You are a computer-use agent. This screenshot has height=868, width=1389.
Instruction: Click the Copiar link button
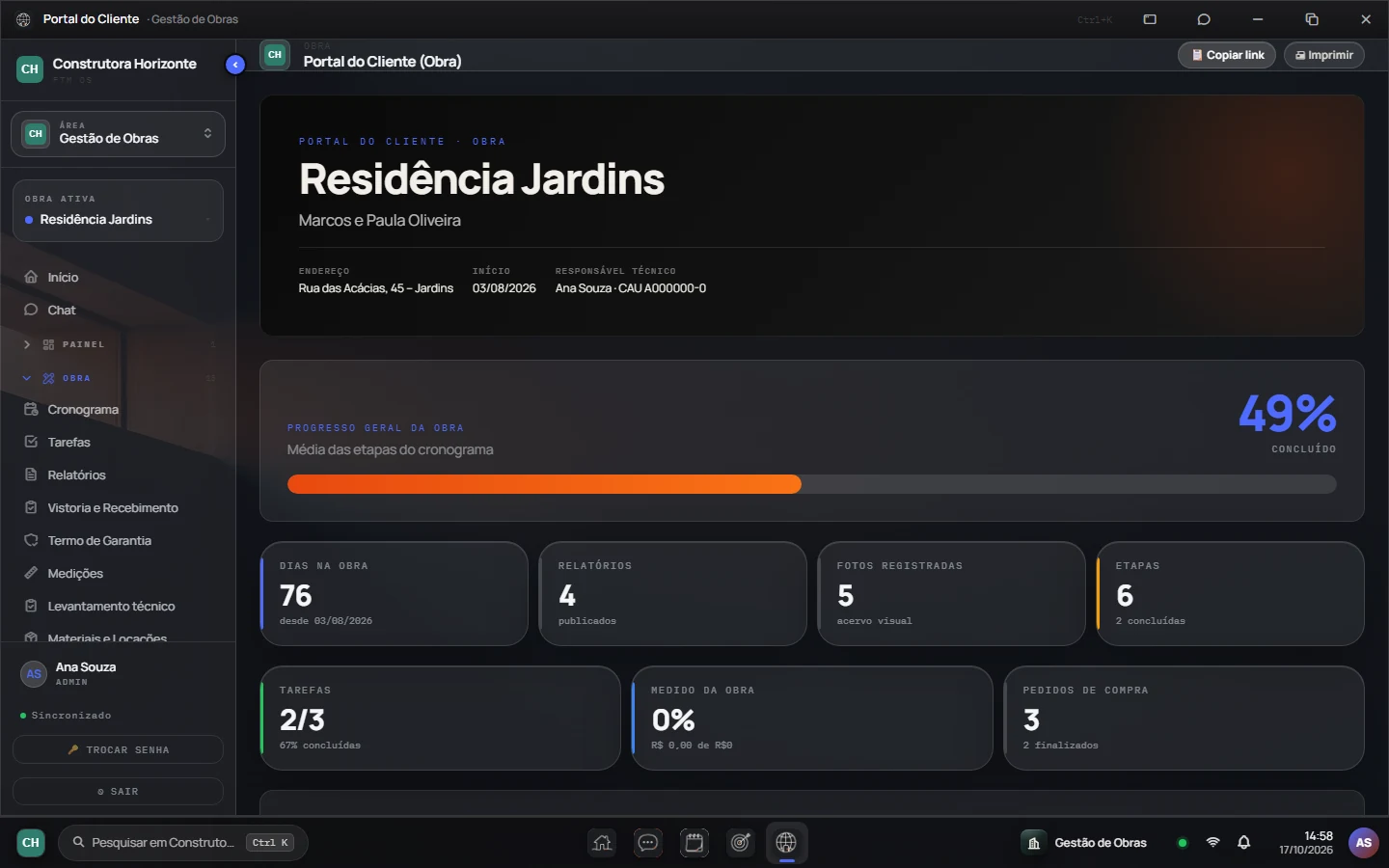click(1227, 55)
